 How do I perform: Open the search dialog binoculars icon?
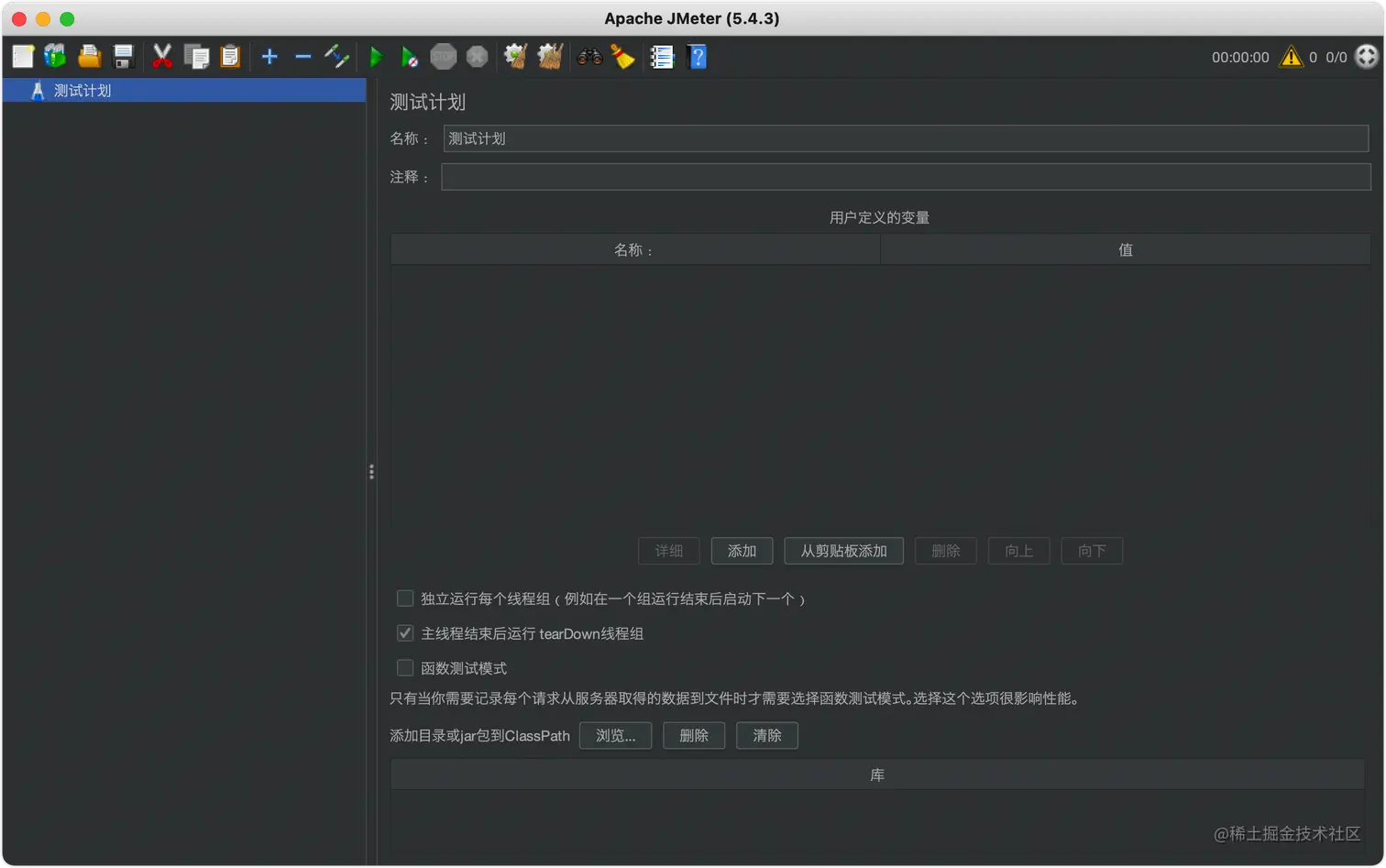[x=589, y=56]
